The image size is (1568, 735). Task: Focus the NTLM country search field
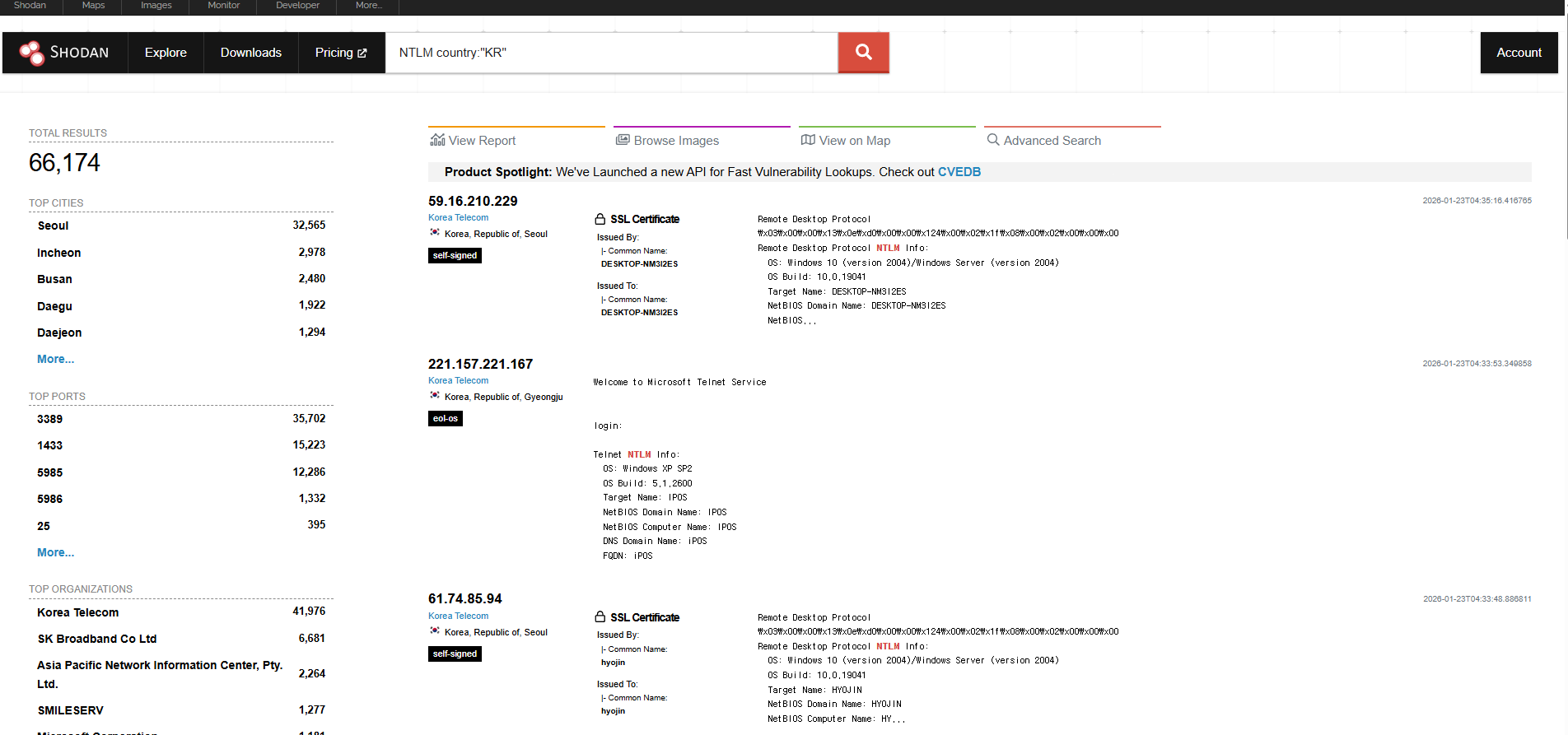coord(612,53)
